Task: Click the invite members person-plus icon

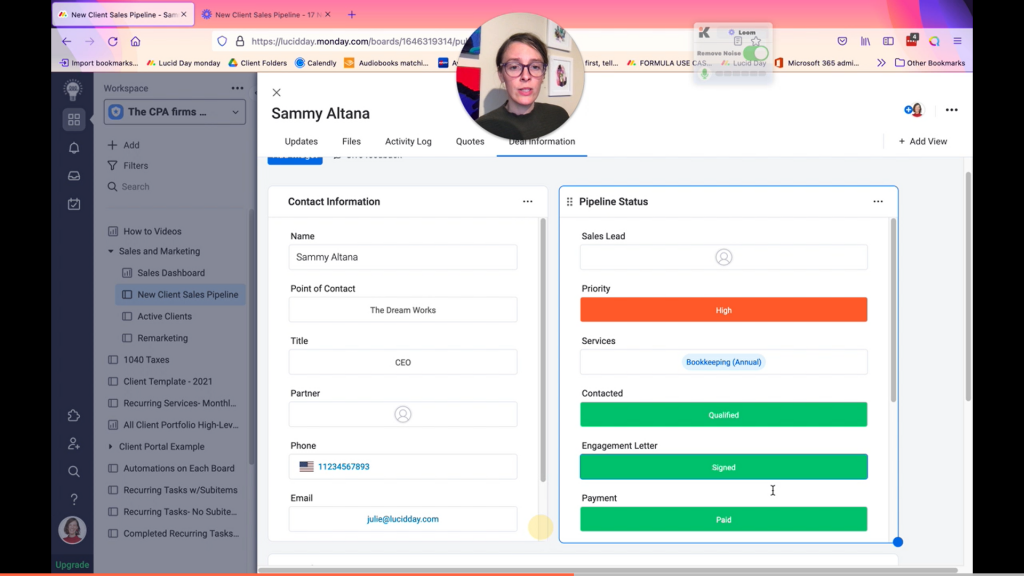Action: tap(74, 443)
